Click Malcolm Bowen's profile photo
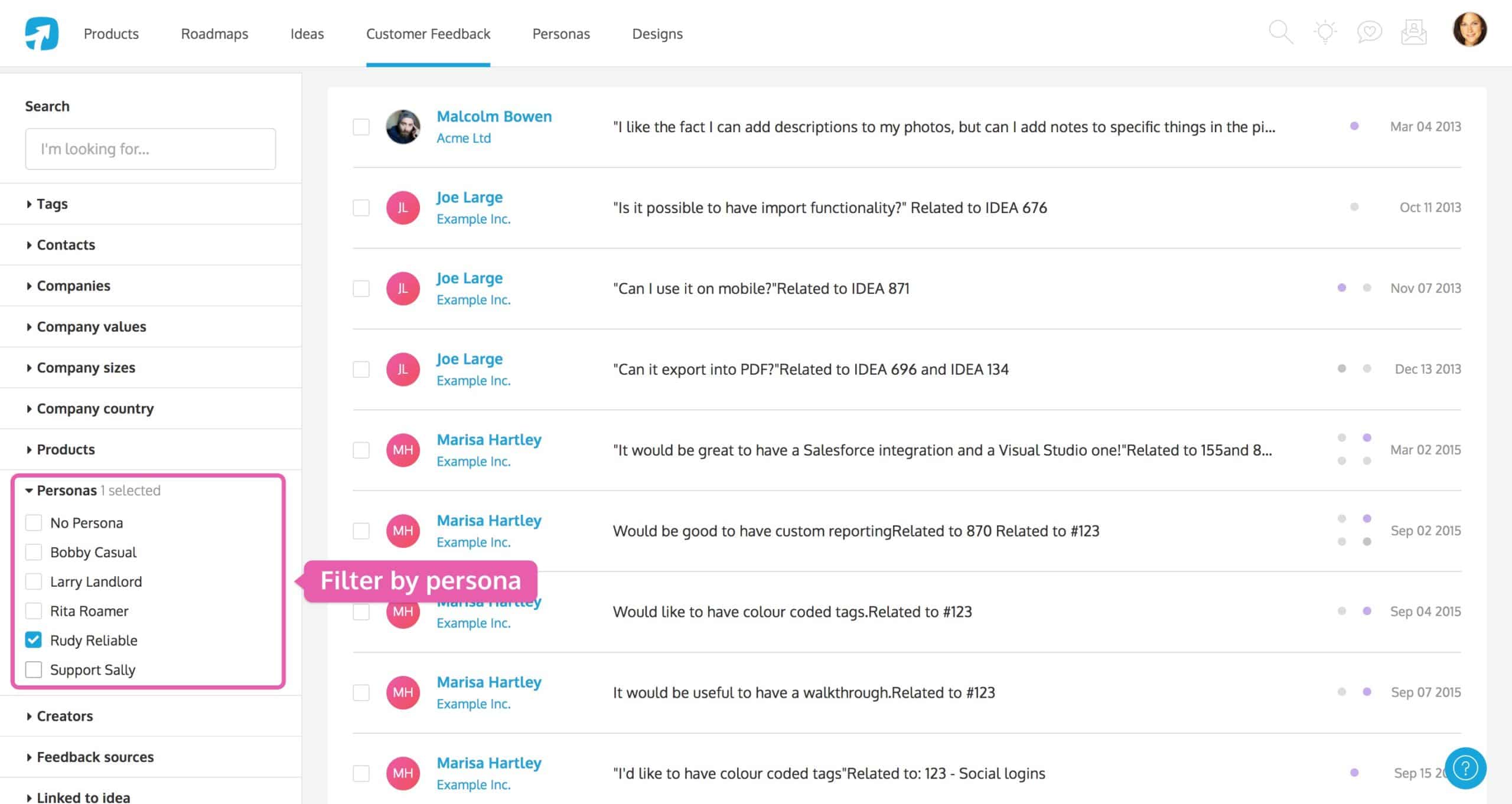1512x804 pixels. (x=403, y=126)
